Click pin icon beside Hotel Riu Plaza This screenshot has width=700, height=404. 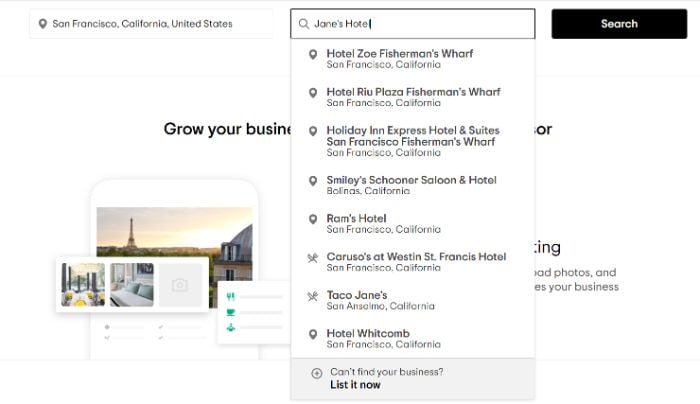(313, 92)
